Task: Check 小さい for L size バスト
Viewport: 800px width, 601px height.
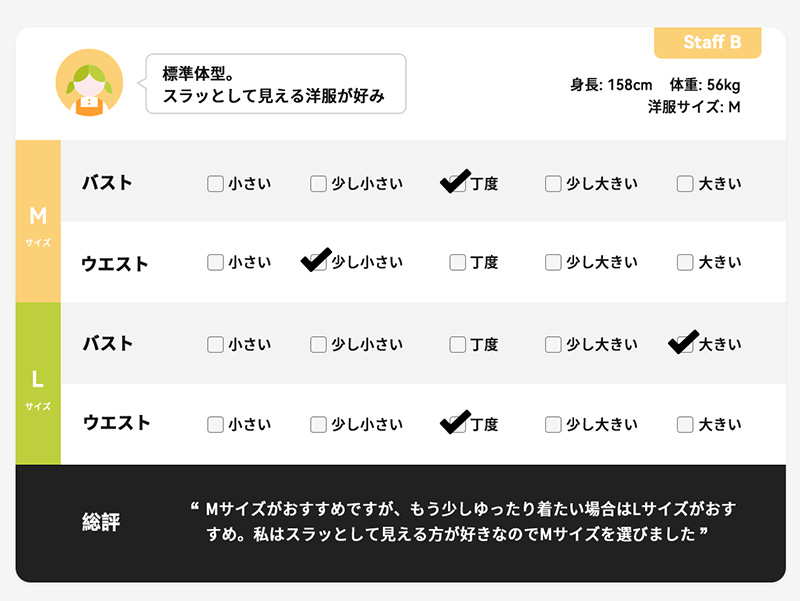Action: 215,345
